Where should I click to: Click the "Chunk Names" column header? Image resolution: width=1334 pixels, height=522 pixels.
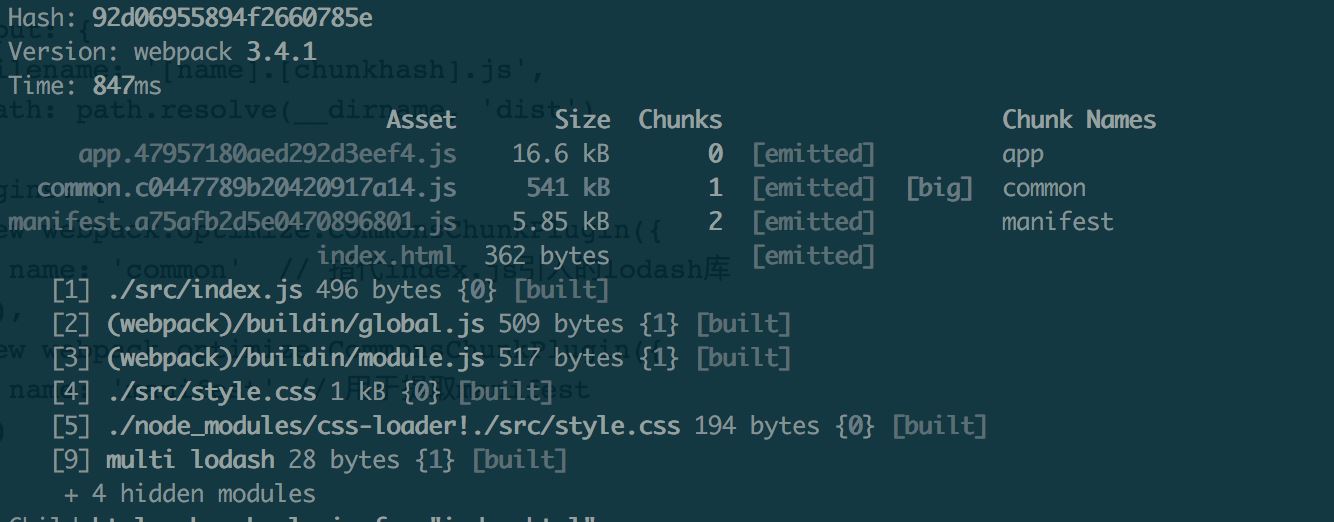(x=1079, y=120)
